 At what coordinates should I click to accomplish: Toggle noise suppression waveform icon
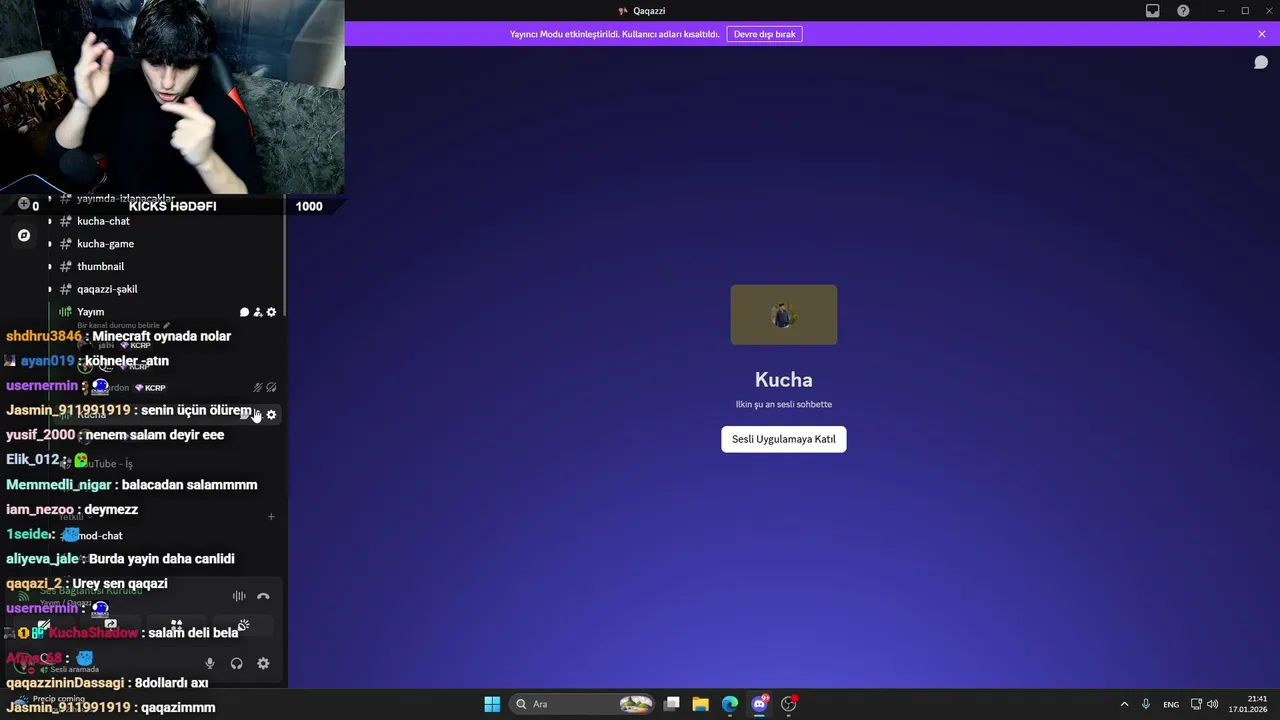point(239,596)
